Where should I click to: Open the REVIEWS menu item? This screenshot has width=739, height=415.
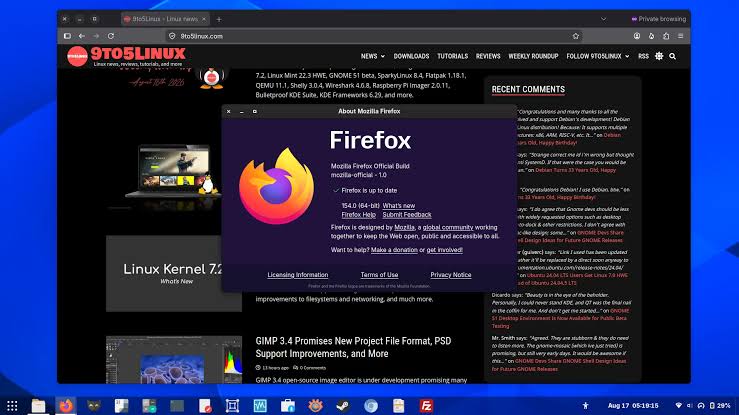click(488, 56)
